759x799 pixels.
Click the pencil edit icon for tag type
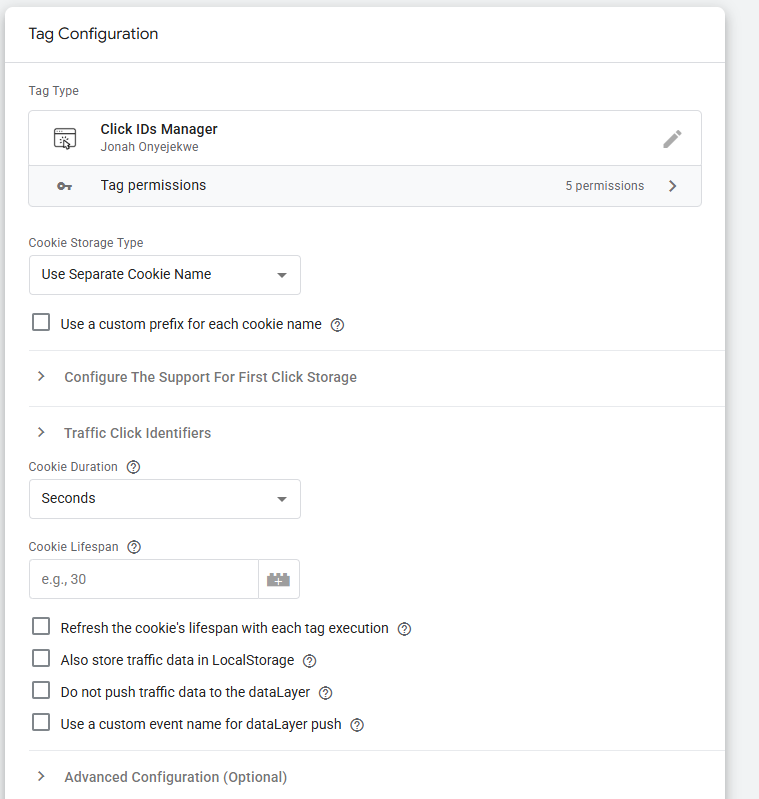coord(672,139)
